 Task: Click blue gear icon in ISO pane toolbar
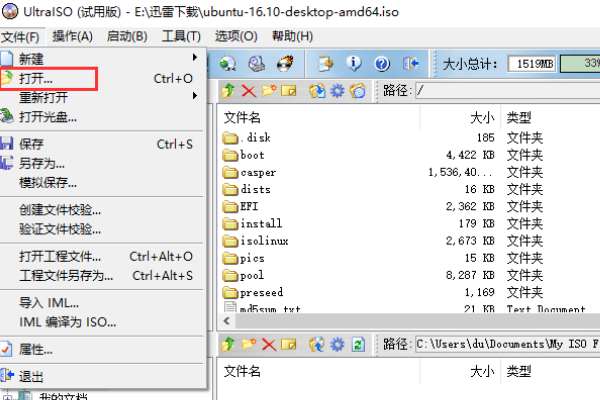pyautogui.click(x=337, y=91)
